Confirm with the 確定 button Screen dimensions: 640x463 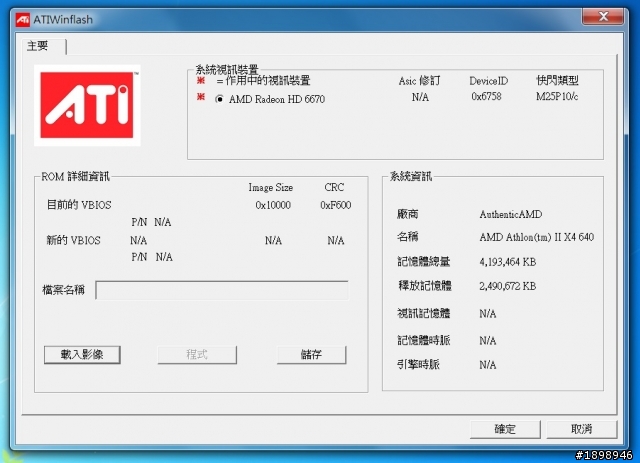[505, 429]
